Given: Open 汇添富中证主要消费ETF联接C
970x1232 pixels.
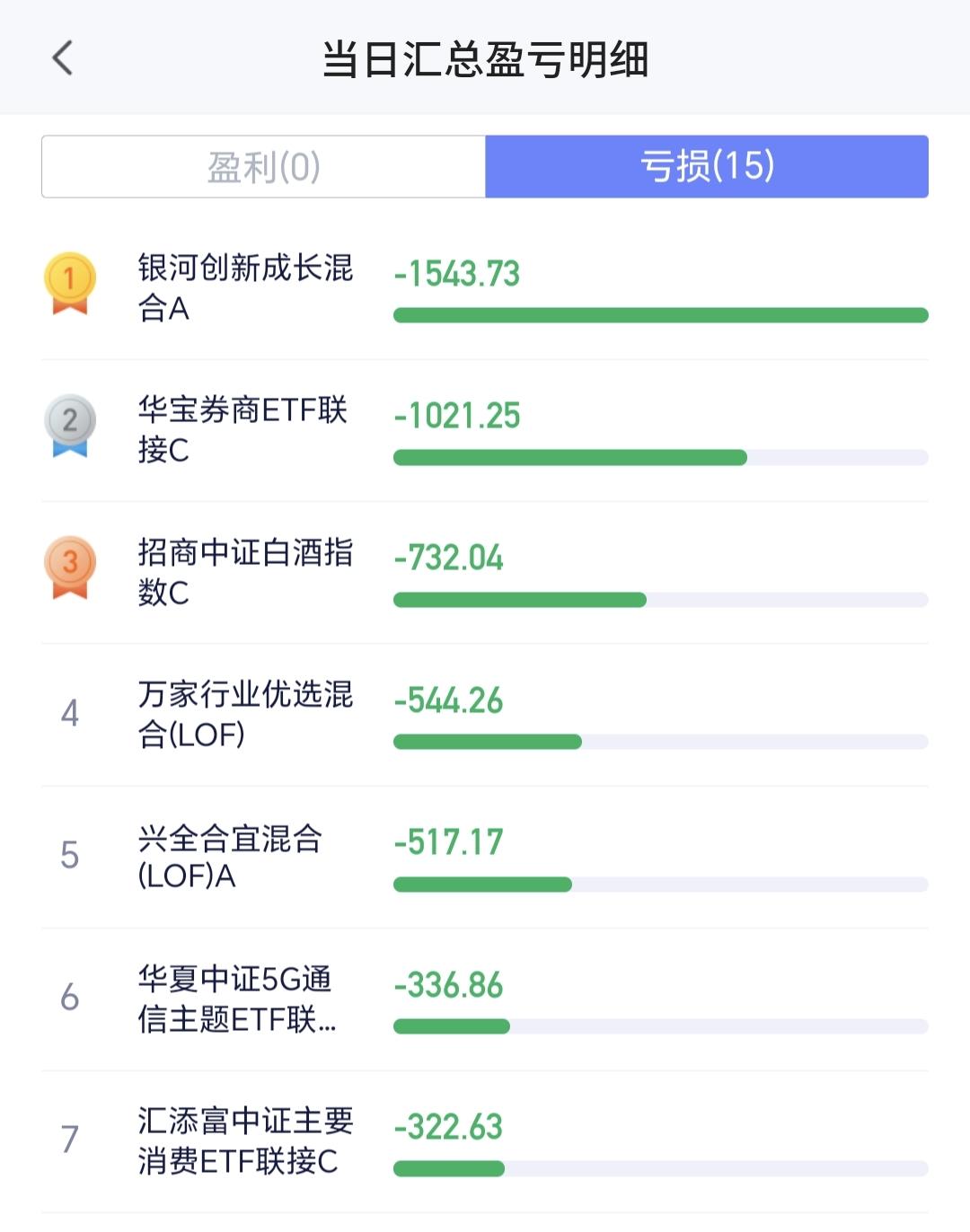Looking at the screenshot, I should (244, 1140).
